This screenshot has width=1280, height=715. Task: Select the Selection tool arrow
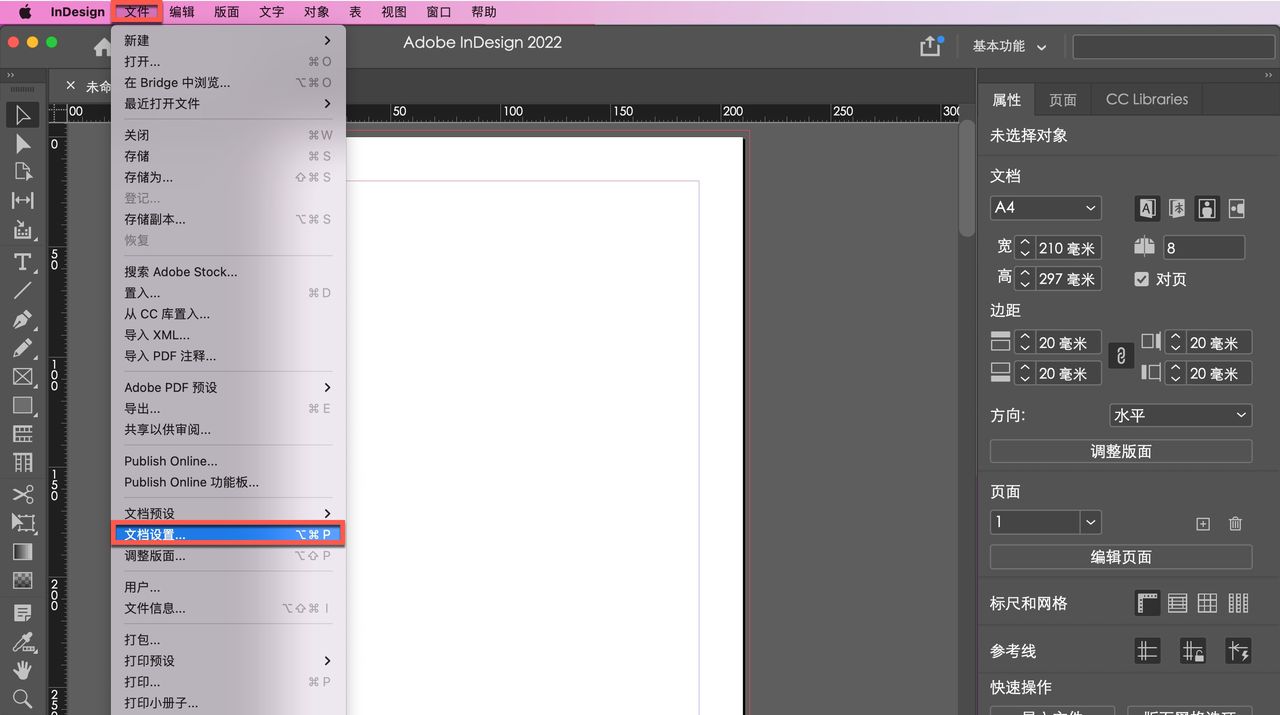(22, 115)
